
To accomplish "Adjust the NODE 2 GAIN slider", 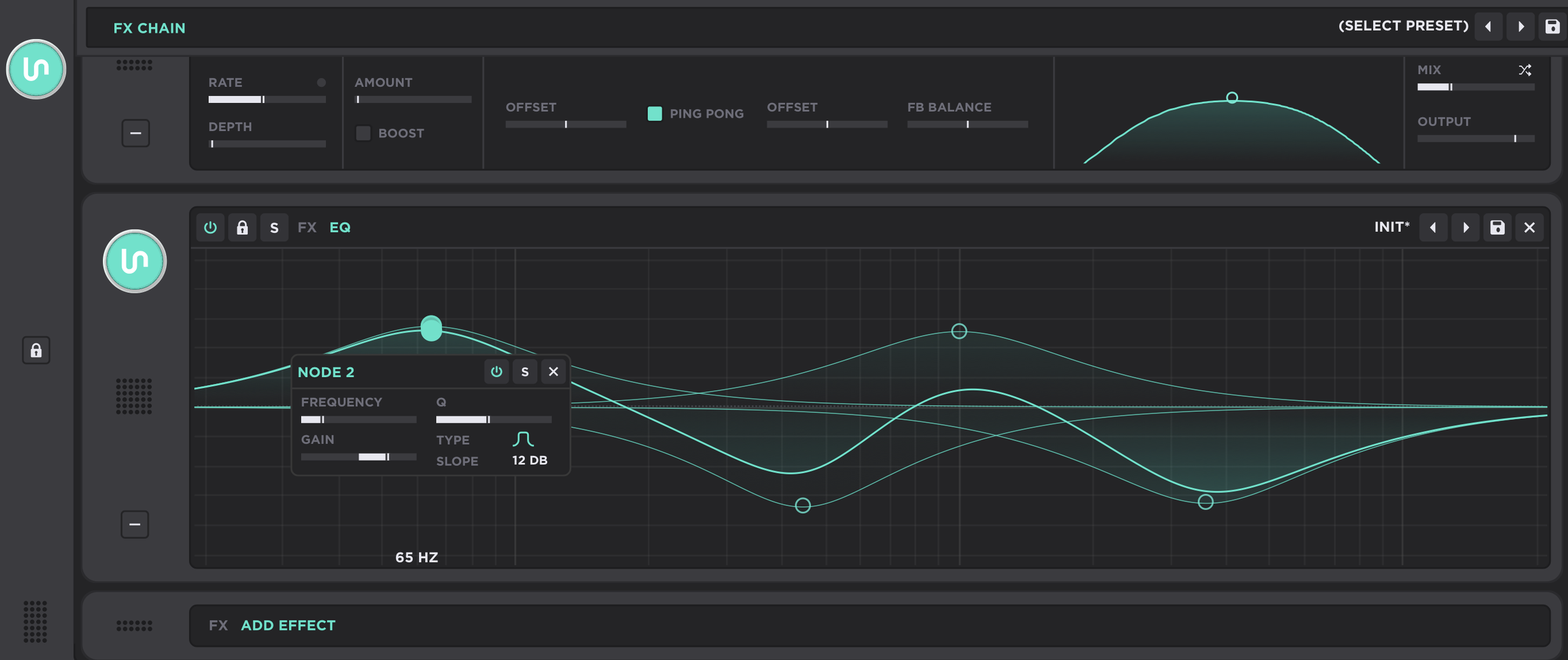I will [x=359, y=457].
